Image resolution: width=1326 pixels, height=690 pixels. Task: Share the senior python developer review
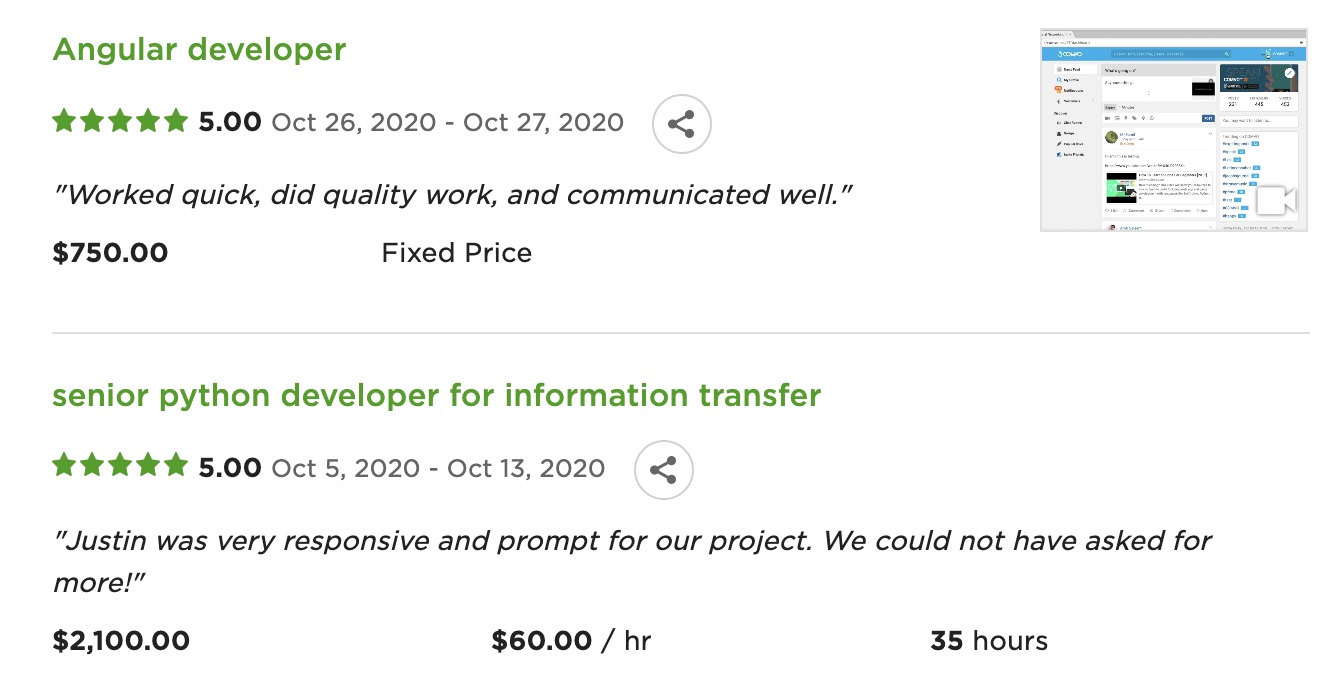pyautogui.click(x=663, y=470)
